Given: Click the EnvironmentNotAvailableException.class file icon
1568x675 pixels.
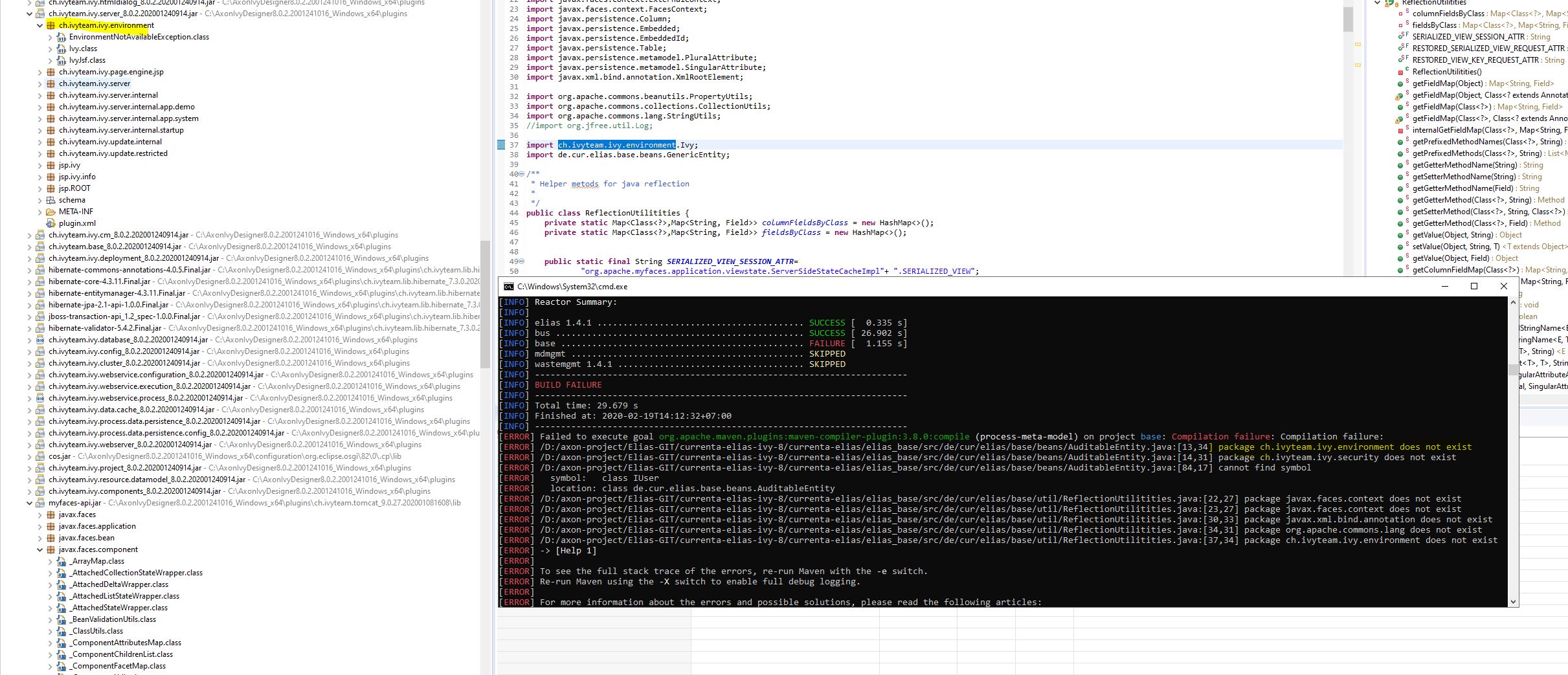Looking at the screenshot, I should [61, 37].
